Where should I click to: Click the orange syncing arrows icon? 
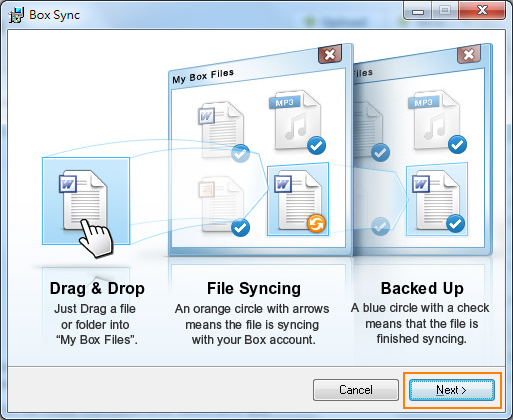click(x=316, y=223)
